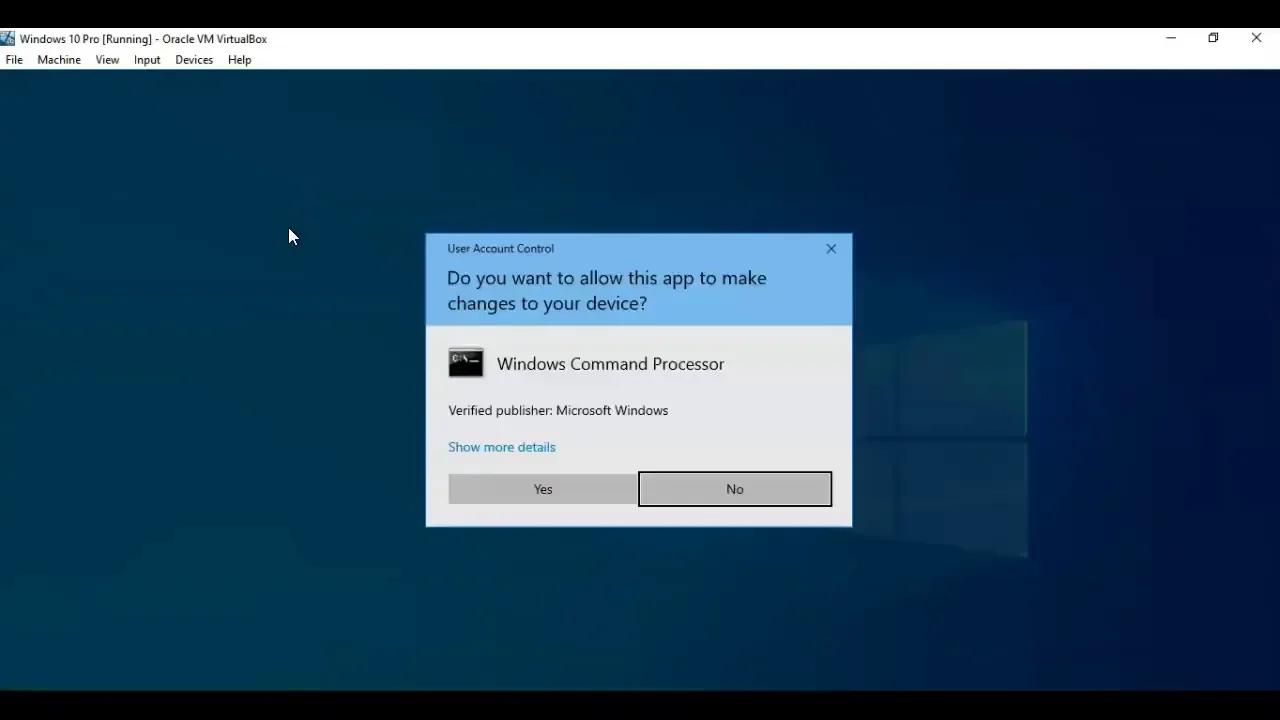Image resolution: width=1280 pixels, height=720 pixels.
Task: Click the VirtualBox icon in the title bar
Action: pyautogui.click(x=8, y=38)
